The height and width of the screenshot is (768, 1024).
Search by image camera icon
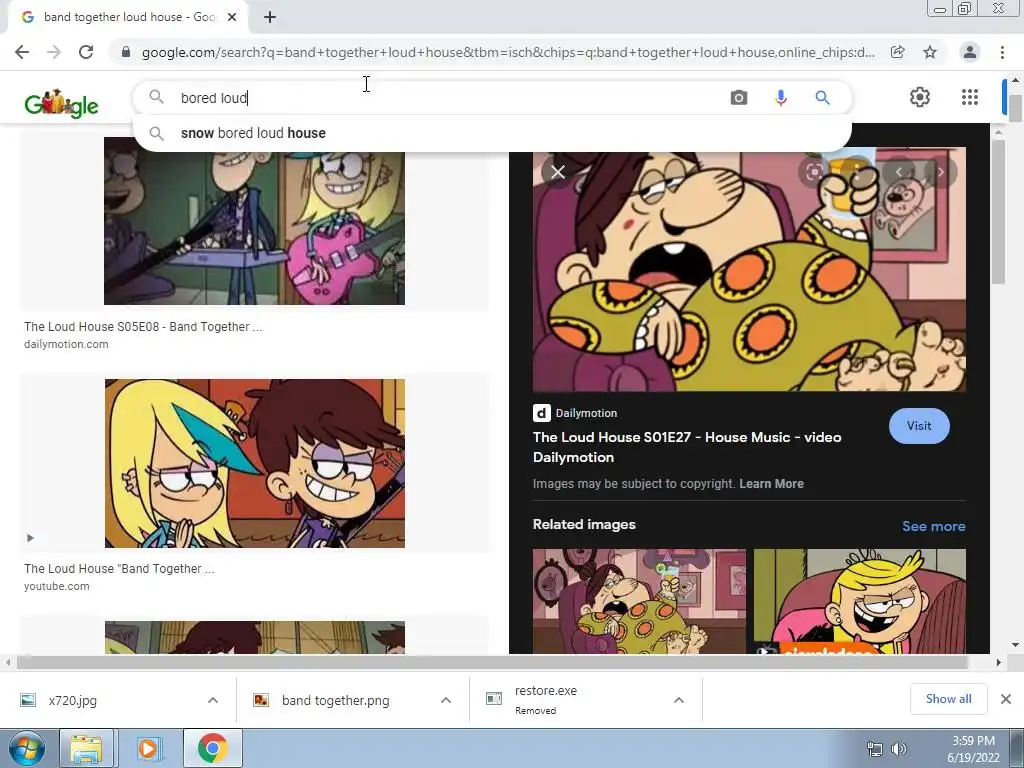[739, 98]
